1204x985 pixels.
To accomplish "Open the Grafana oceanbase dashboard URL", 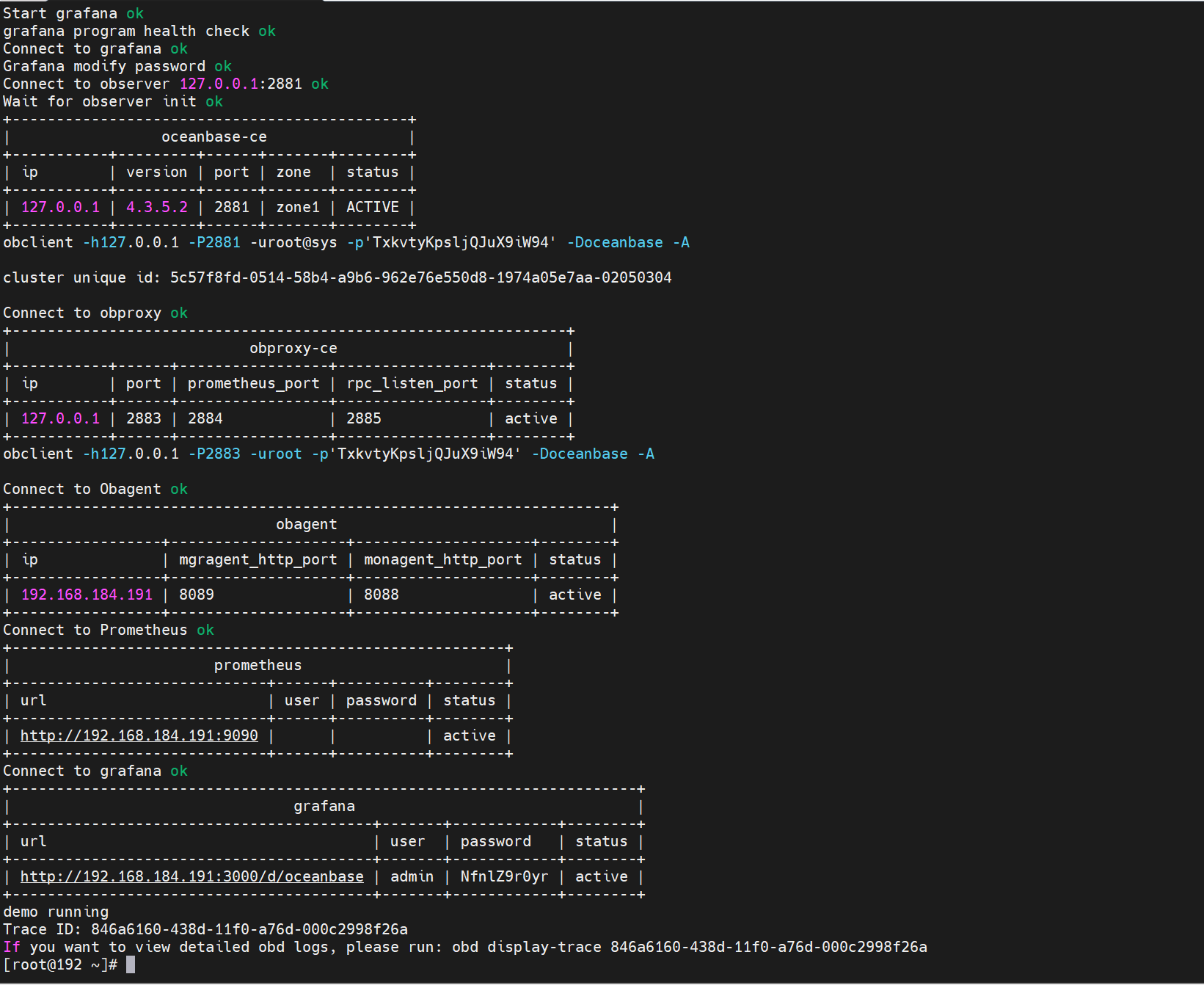I will coord(192,876).
